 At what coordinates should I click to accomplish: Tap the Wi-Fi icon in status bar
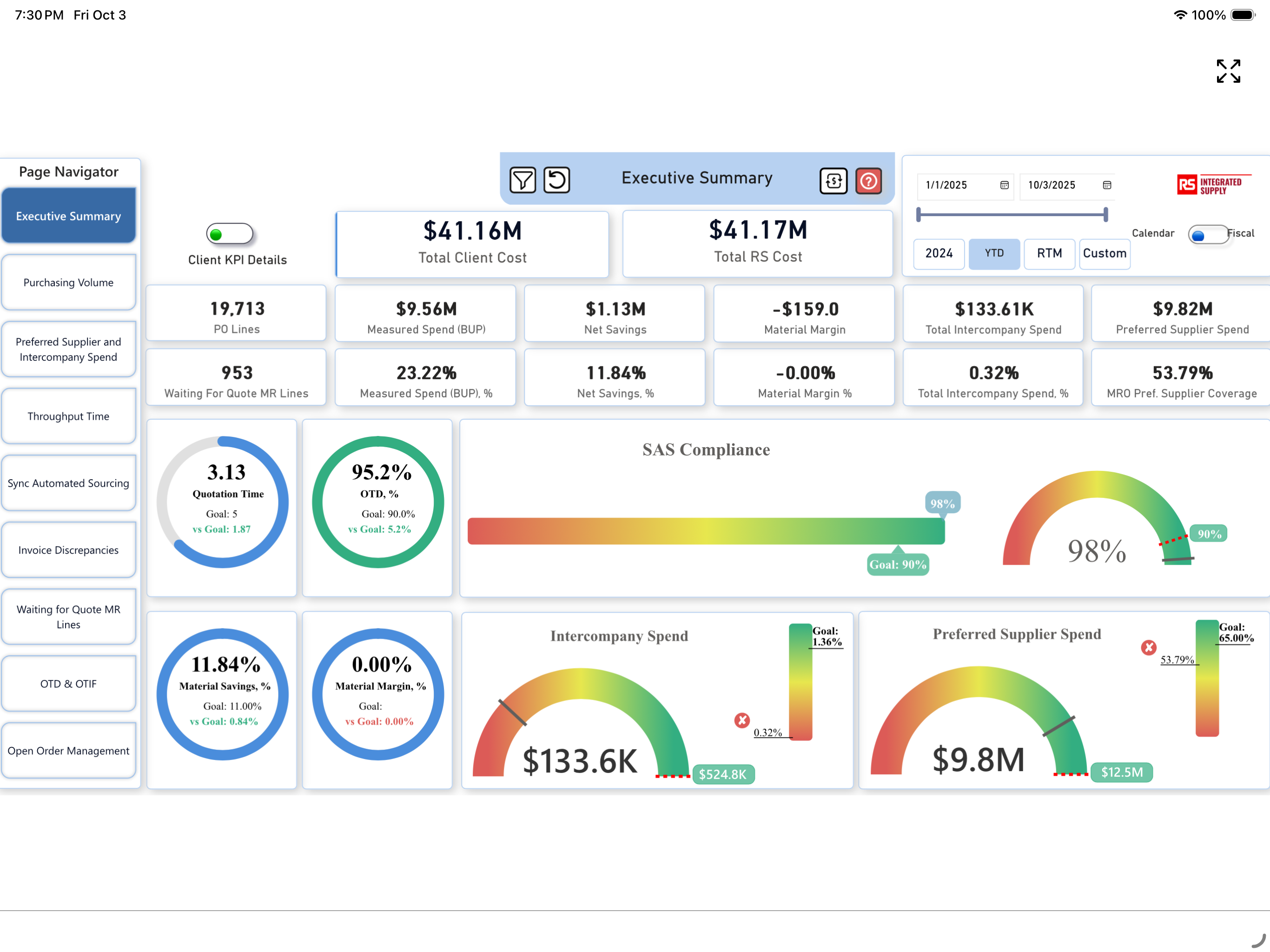pos(1180,15)
